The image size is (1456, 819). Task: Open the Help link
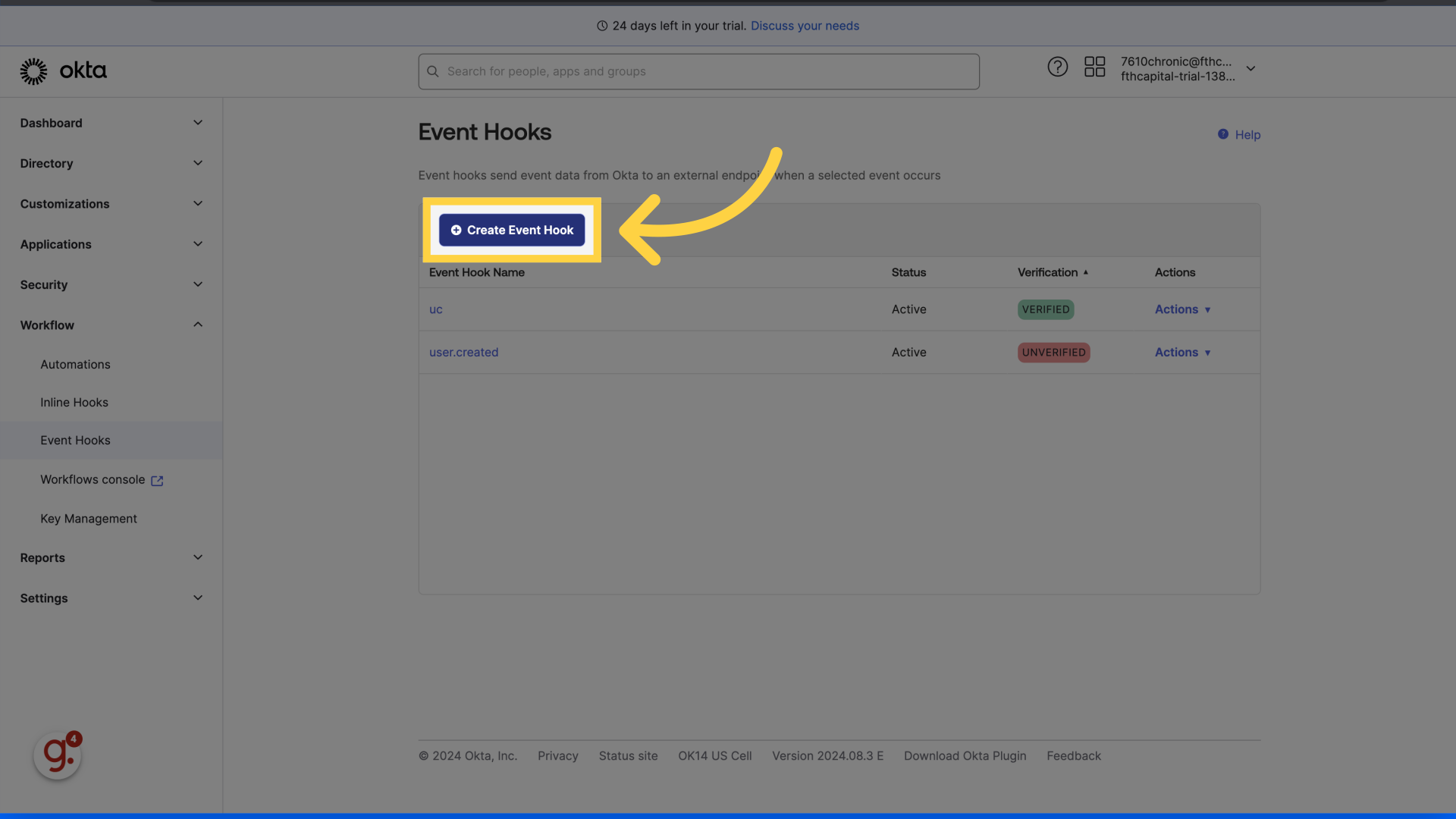[x=1247, y=135]
